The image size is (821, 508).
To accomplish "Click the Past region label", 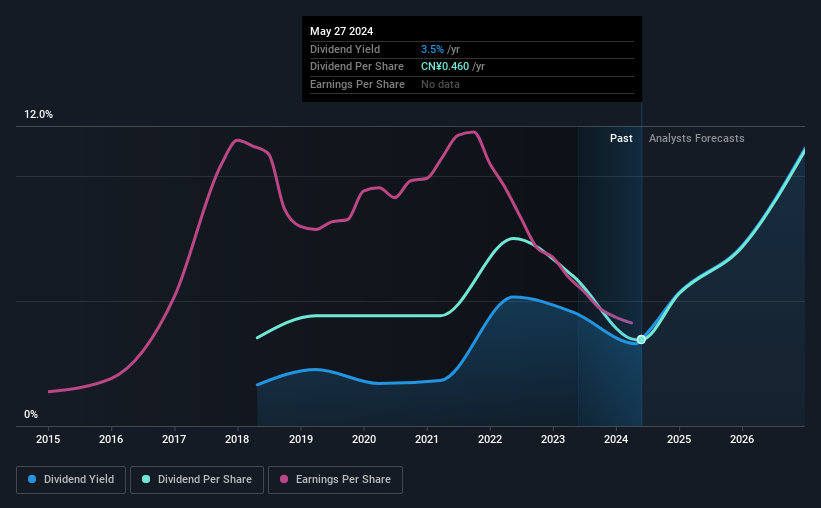I will [x=621, y=138].
